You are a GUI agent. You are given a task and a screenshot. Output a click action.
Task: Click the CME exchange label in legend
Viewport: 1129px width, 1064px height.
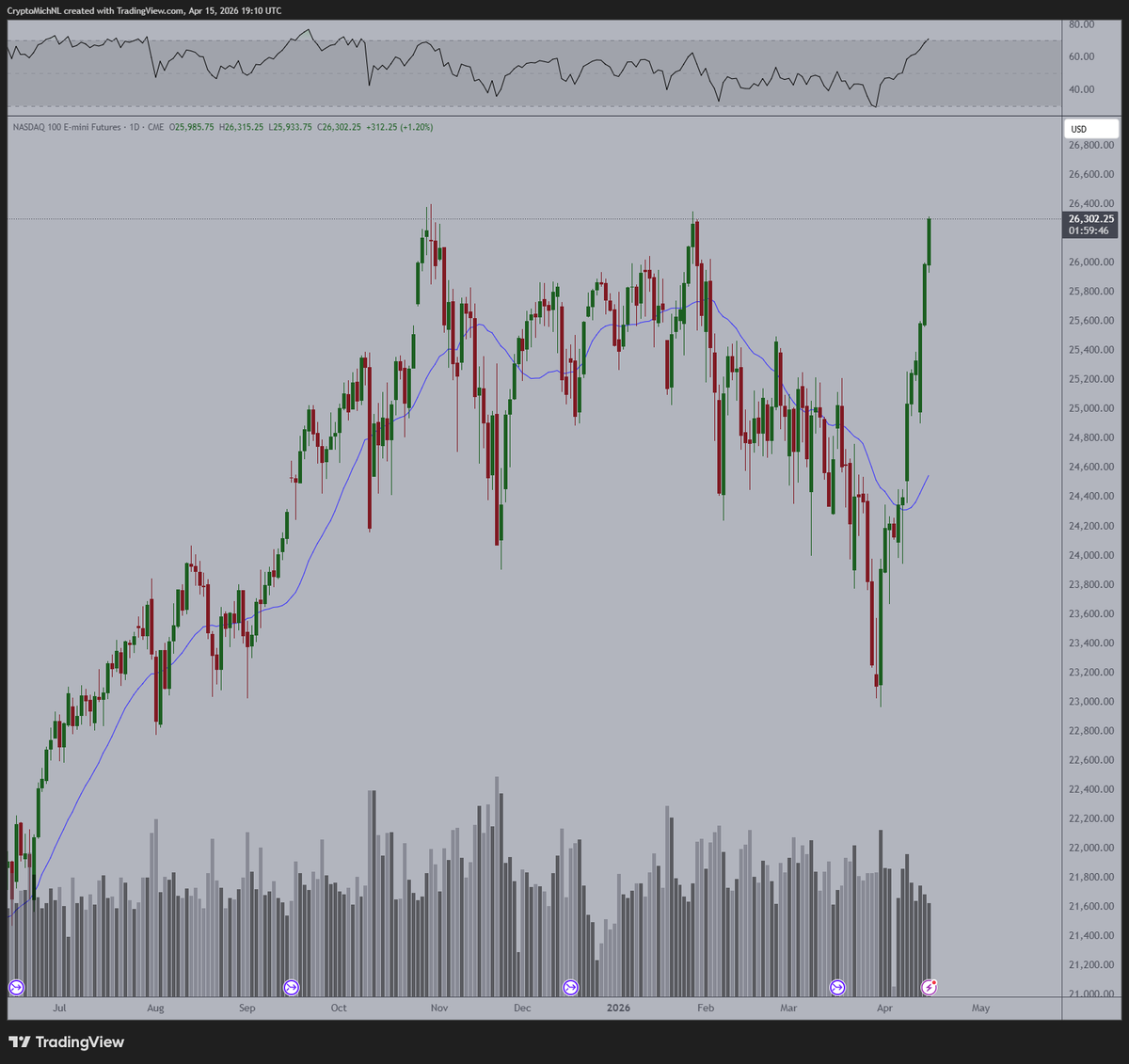pos(155,127)
